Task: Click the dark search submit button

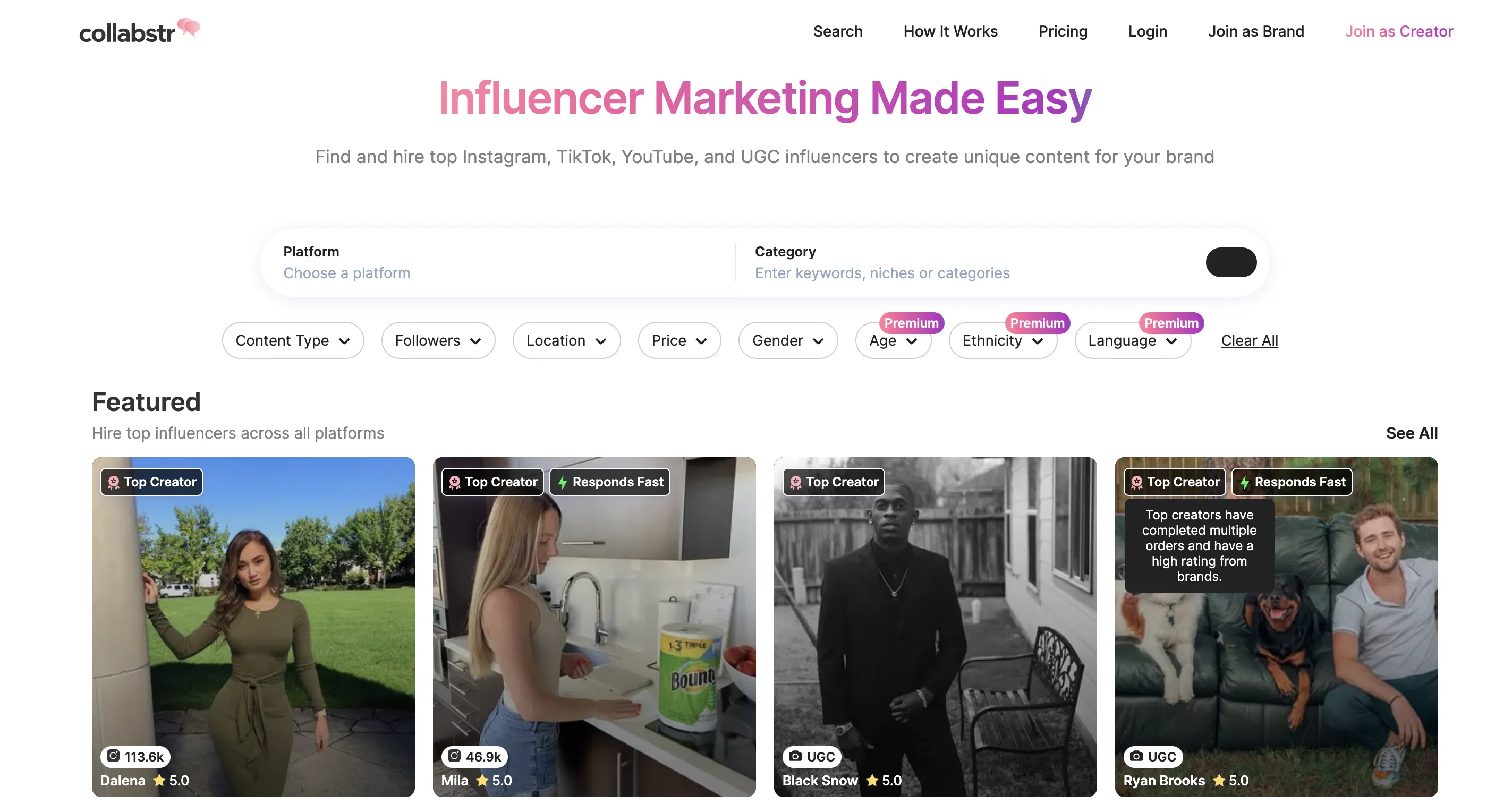Action: coord(1231,262)
